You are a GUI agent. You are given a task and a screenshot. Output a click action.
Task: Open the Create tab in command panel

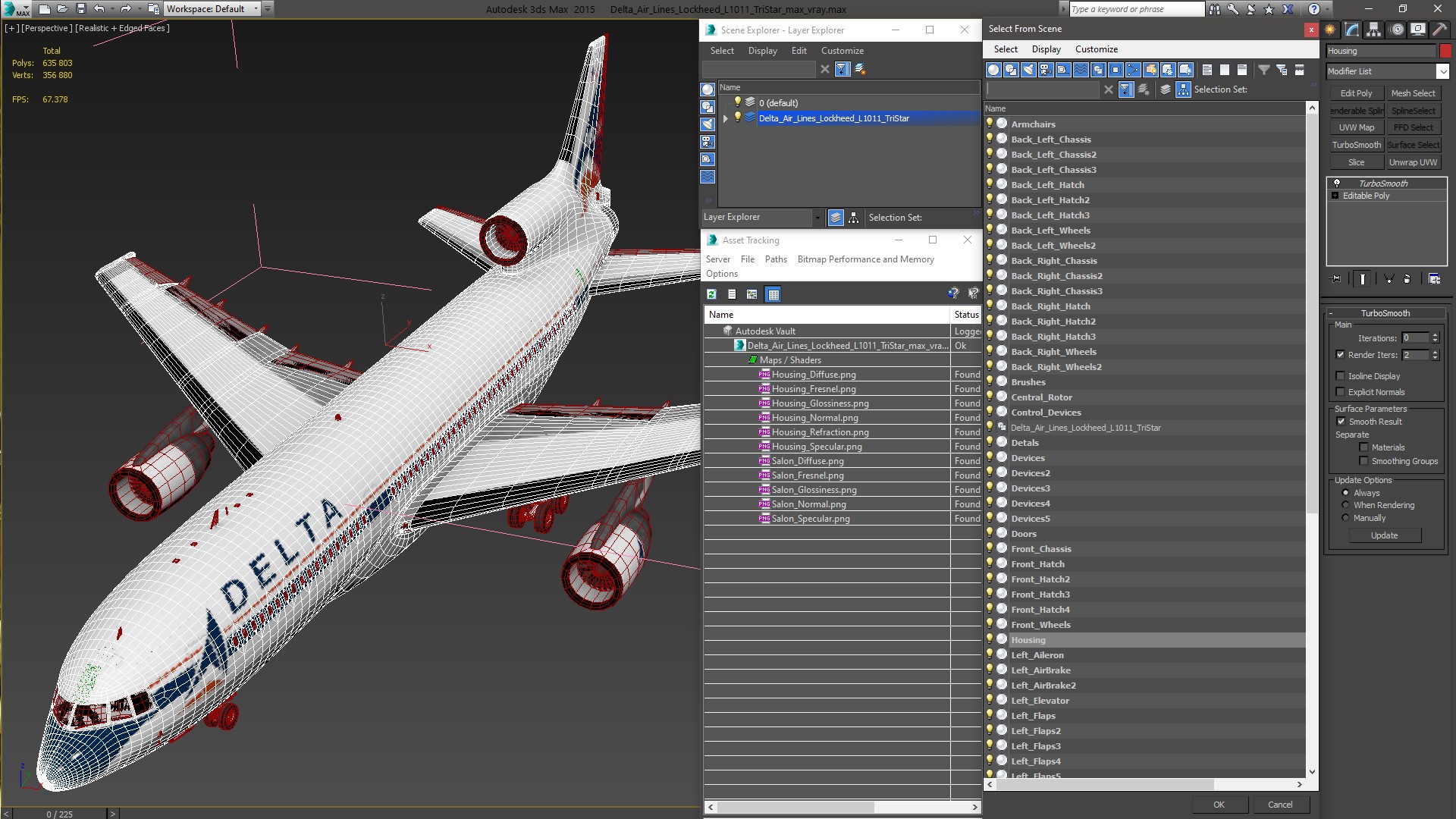1330,30
